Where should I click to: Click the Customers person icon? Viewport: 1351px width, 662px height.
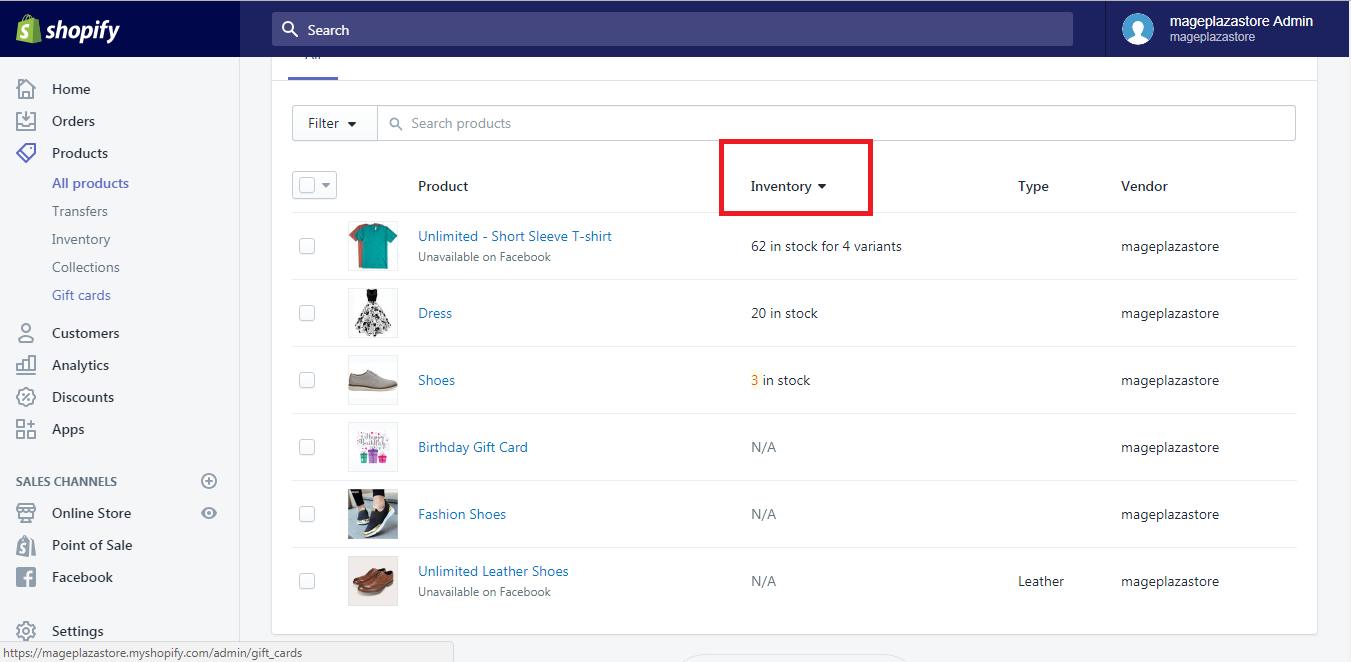point(26,333)
